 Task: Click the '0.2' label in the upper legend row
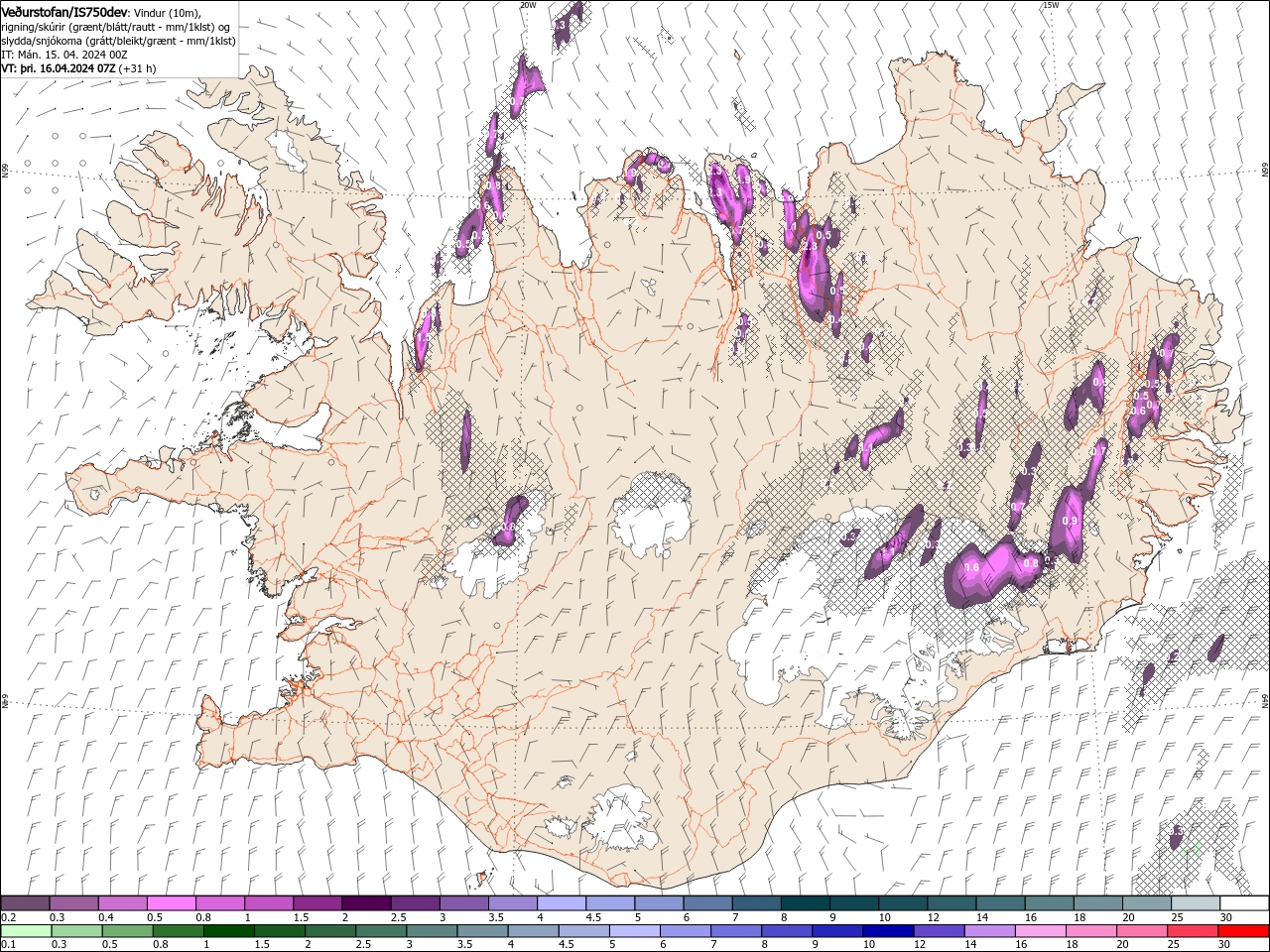pos(8,917)
